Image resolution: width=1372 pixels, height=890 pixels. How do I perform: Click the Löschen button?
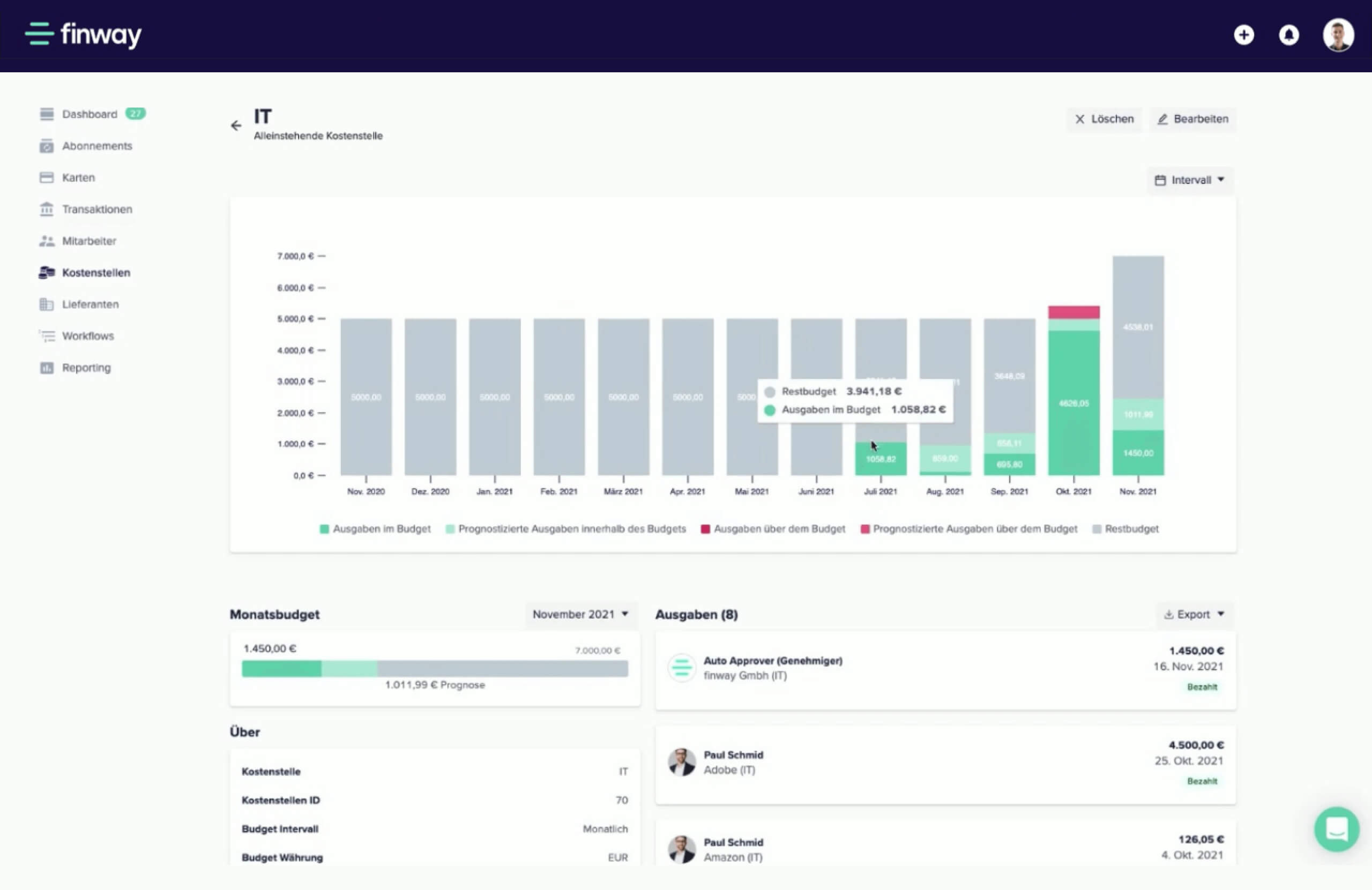click(1104, 119)
